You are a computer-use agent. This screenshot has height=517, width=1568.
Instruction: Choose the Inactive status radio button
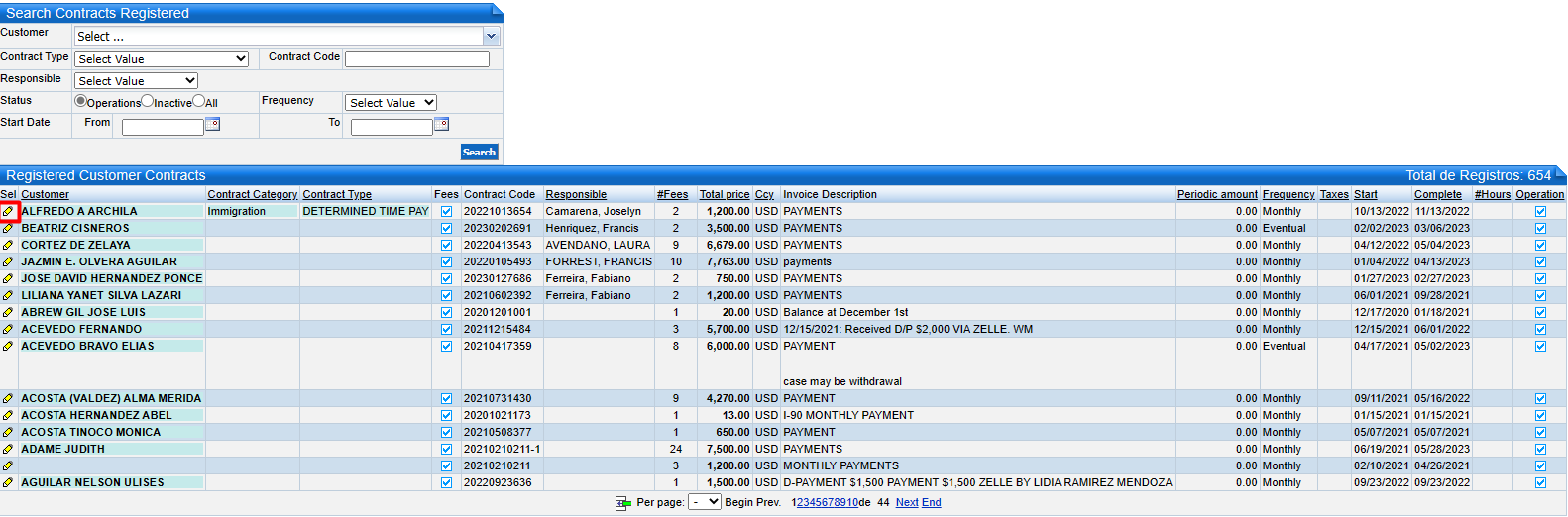tap(147, 101)
